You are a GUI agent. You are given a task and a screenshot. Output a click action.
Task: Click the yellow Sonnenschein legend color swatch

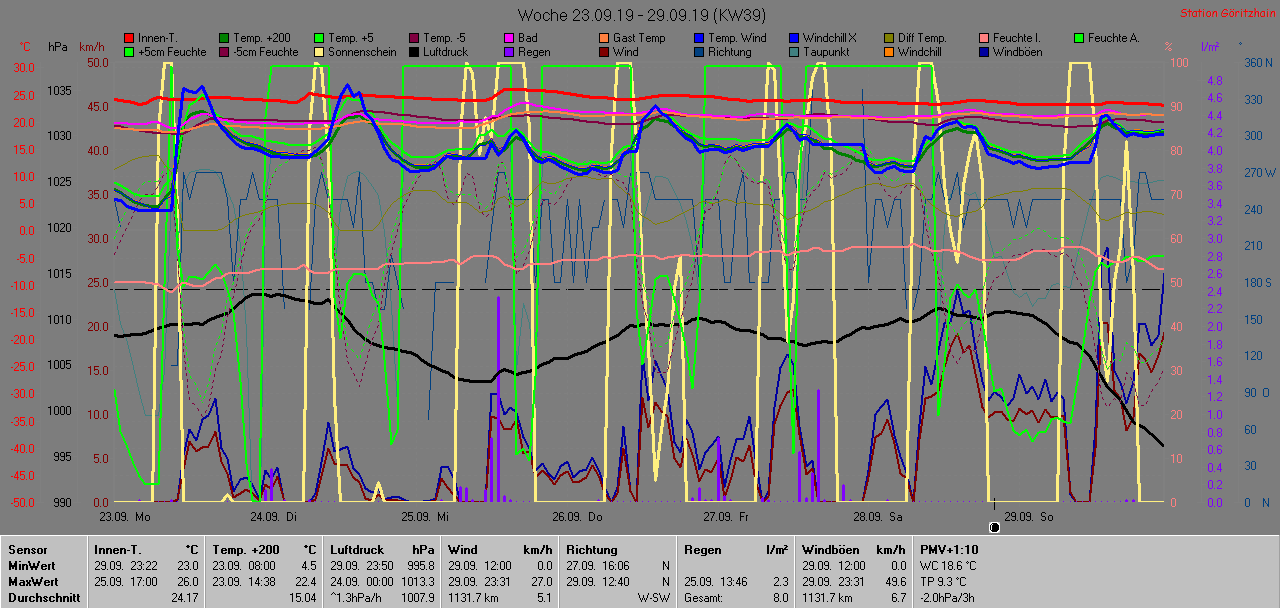319,51
